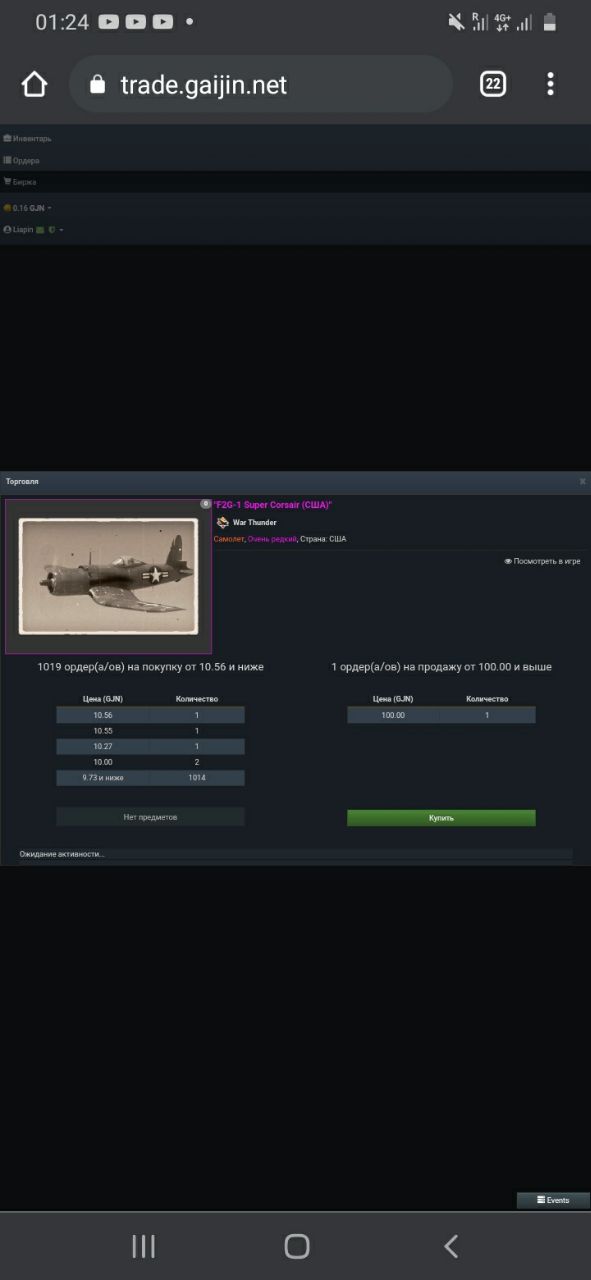This screenshot has width=591, height=1280.
Task: Click the 1014 quantity cell
Action: point(197,778)
